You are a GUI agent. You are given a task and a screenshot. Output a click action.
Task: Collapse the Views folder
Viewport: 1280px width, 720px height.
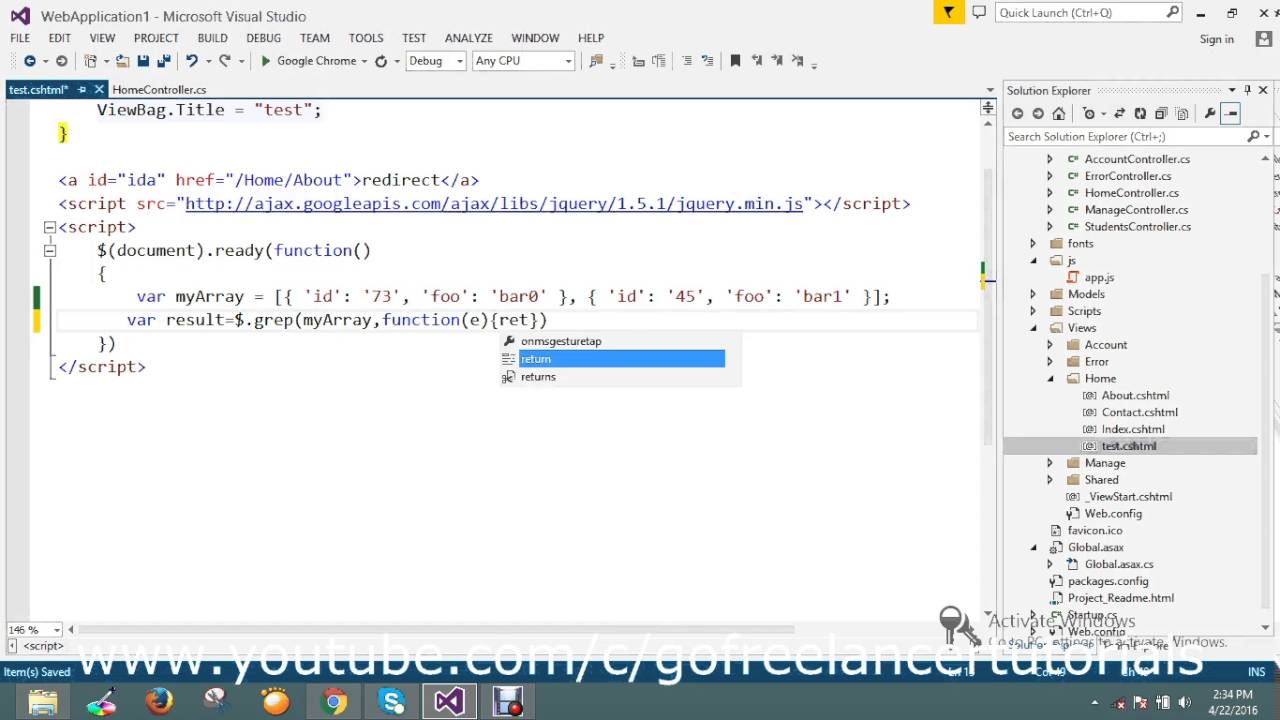point(1034,328)
